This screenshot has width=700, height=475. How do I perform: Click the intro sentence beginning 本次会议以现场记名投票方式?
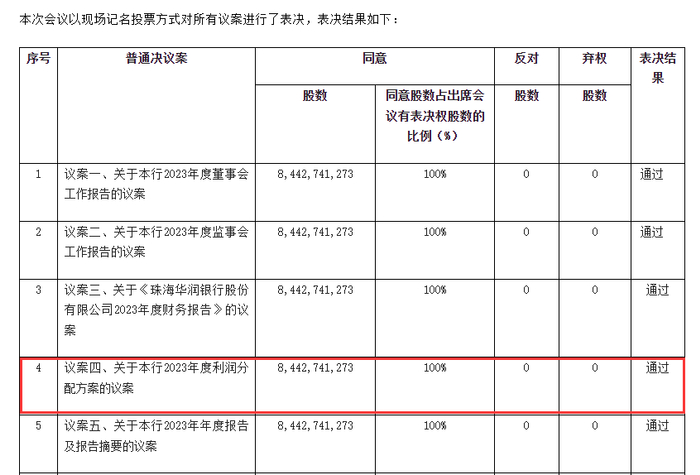209,20
